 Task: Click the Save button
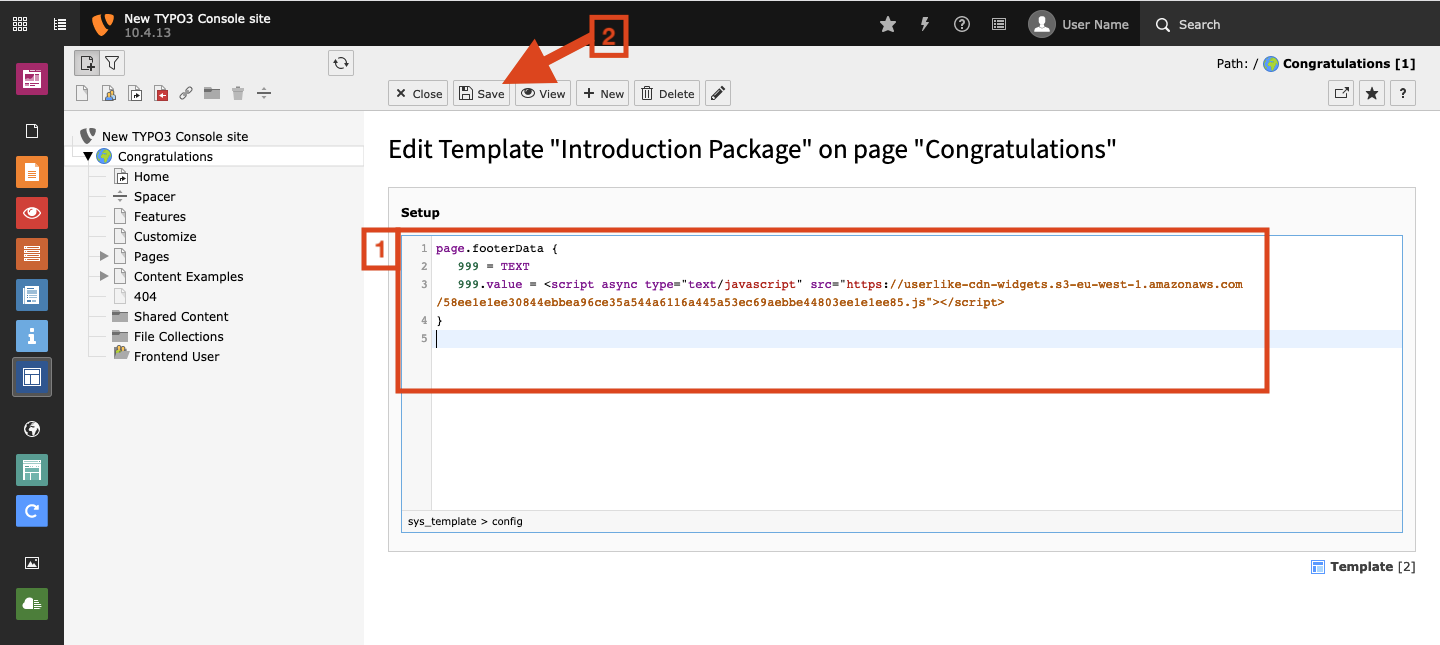[x=481, y=93]
